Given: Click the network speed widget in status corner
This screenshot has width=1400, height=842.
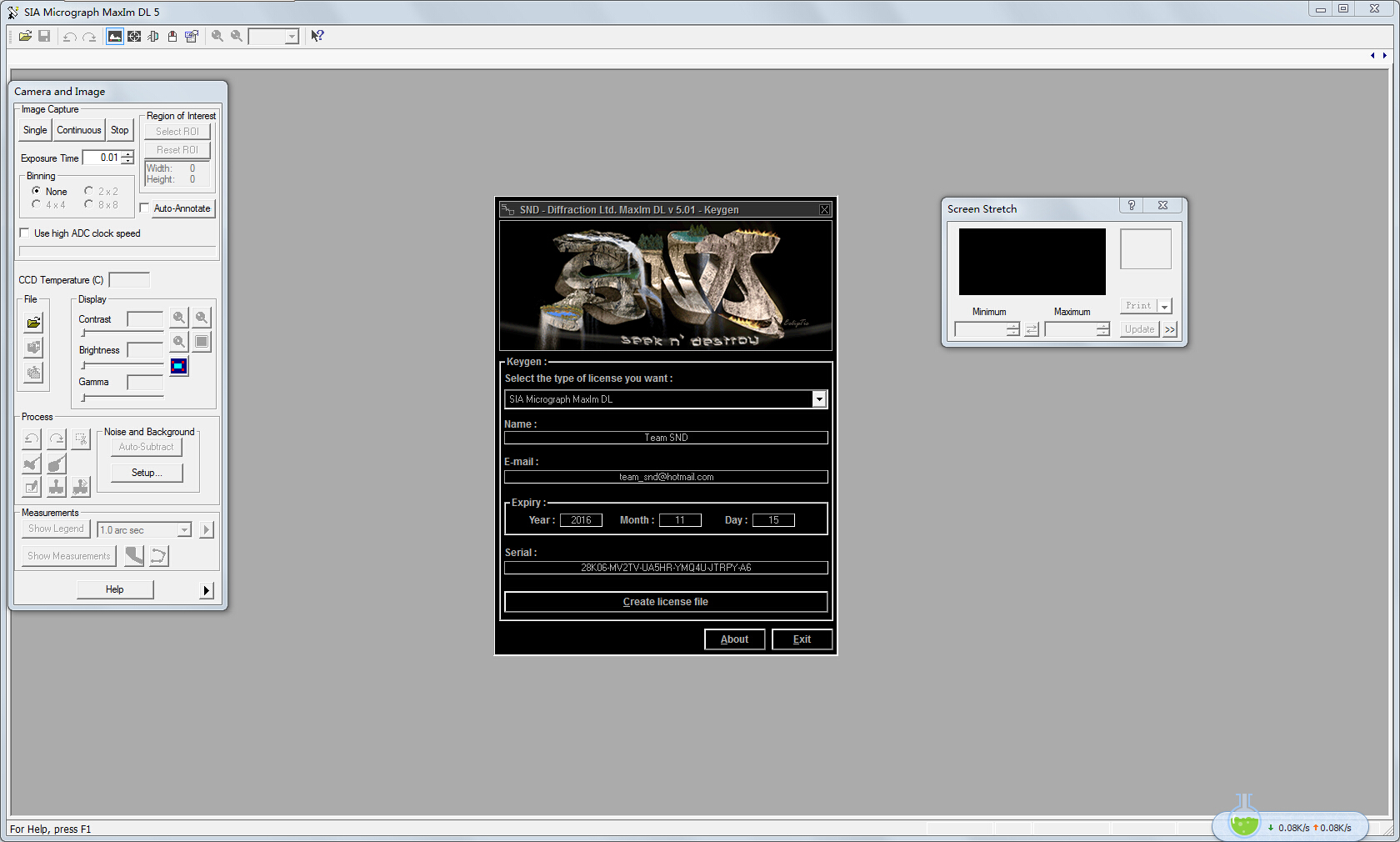Looking at the screenshot, I should point(1291,825).
